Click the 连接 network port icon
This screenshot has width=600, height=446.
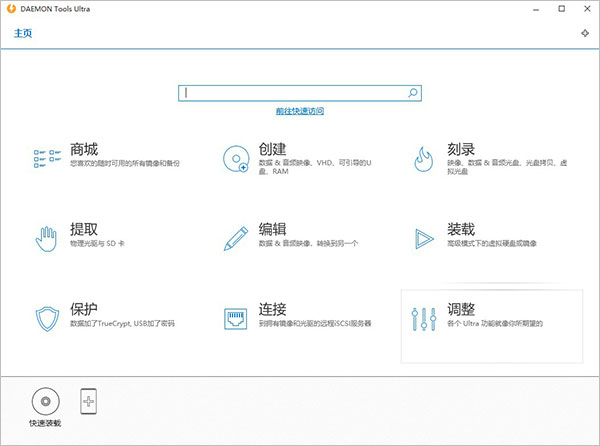tap(235, 319)
